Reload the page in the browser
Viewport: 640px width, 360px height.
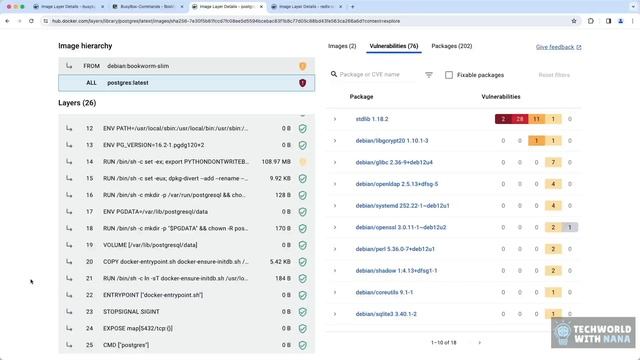(31, 21)
